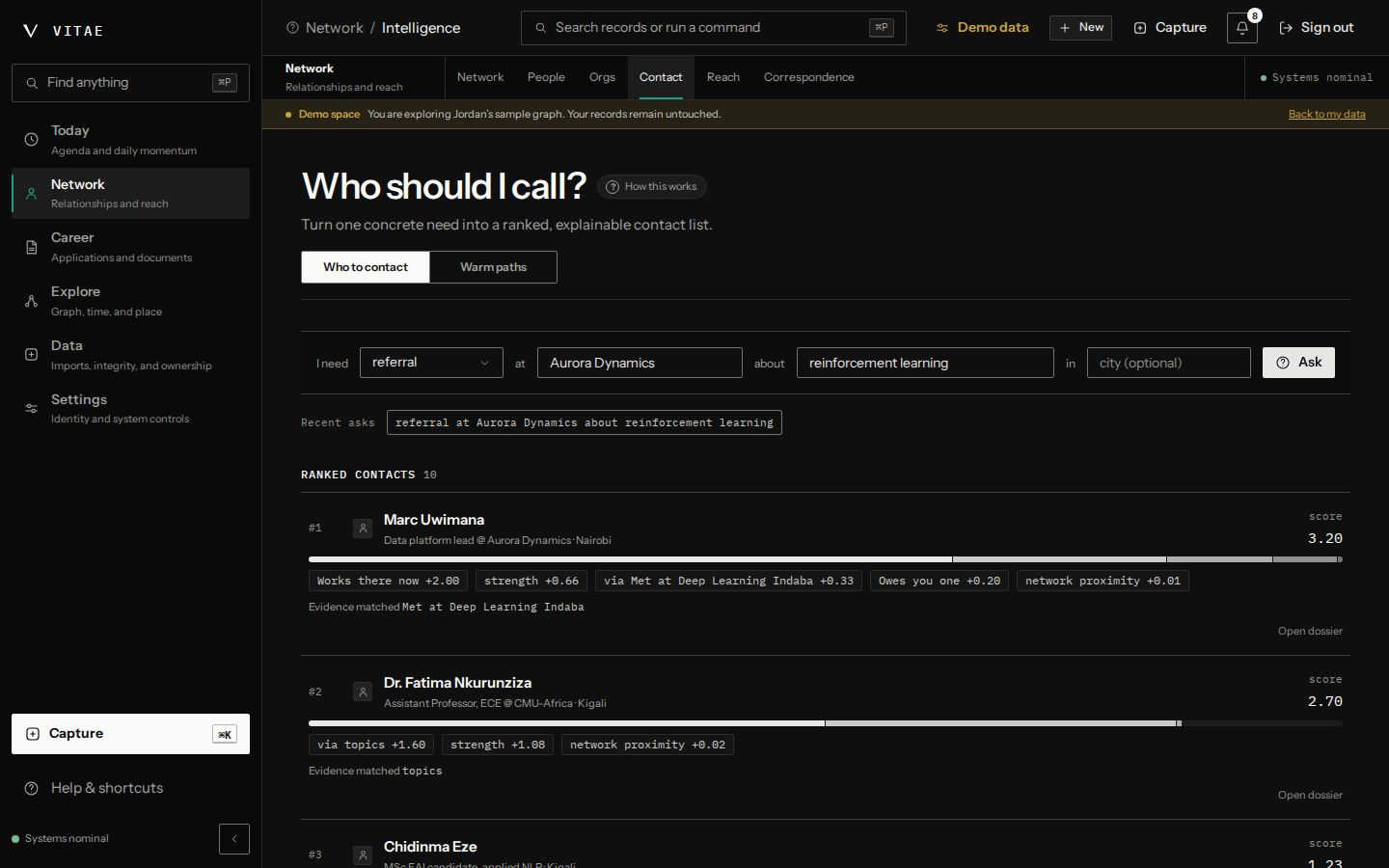Click the top bar Capture icon
Viewport: 1389px width, 868px height.
coord(1140,28)
